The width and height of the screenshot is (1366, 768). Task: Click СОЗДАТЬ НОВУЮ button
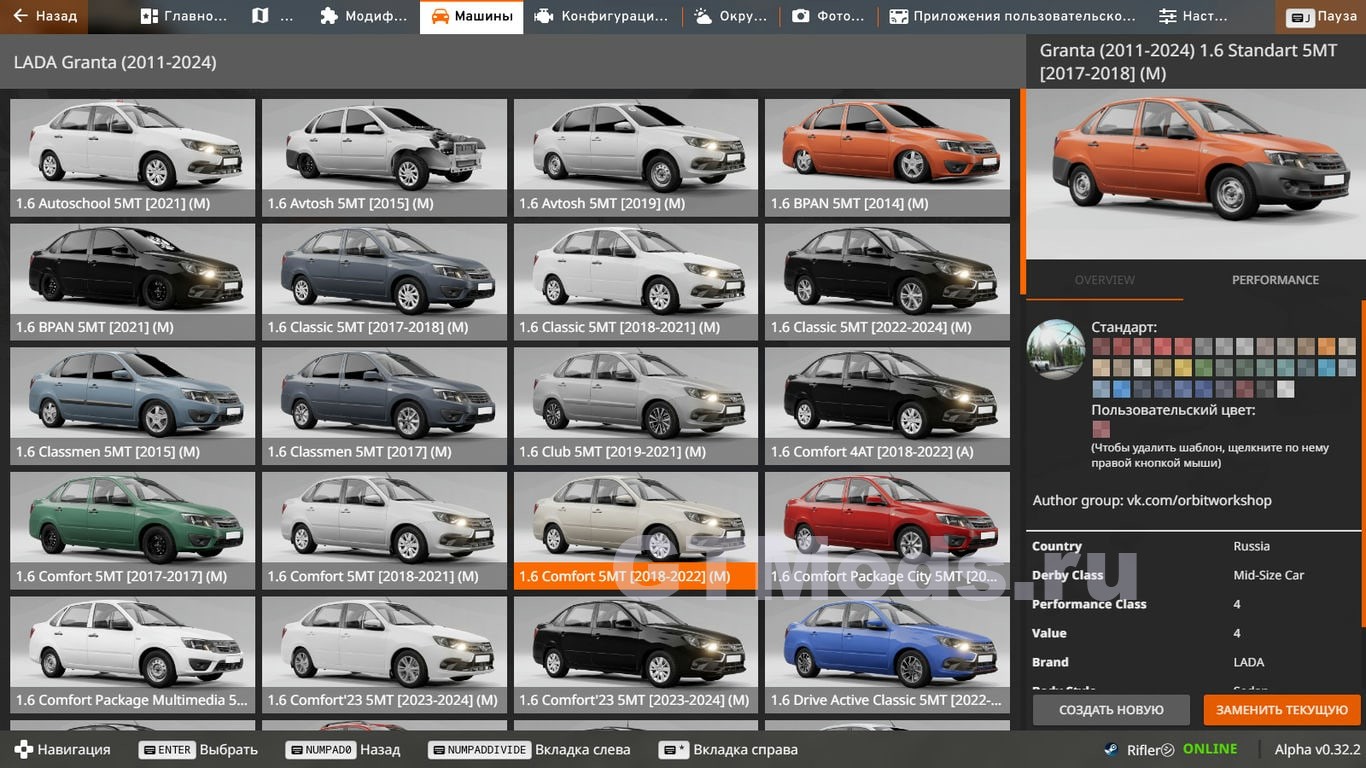click(x=1111, y=710)
